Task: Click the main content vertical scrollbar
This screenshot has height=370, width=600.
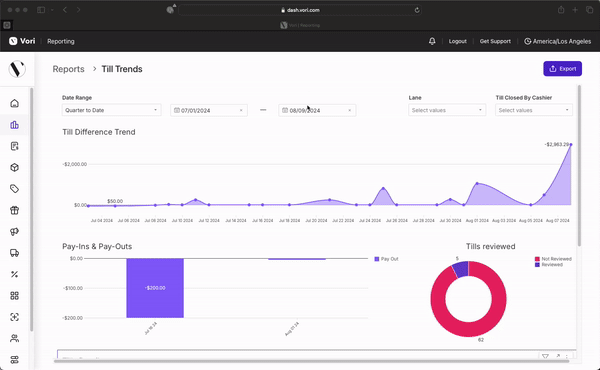Action: 579,166
